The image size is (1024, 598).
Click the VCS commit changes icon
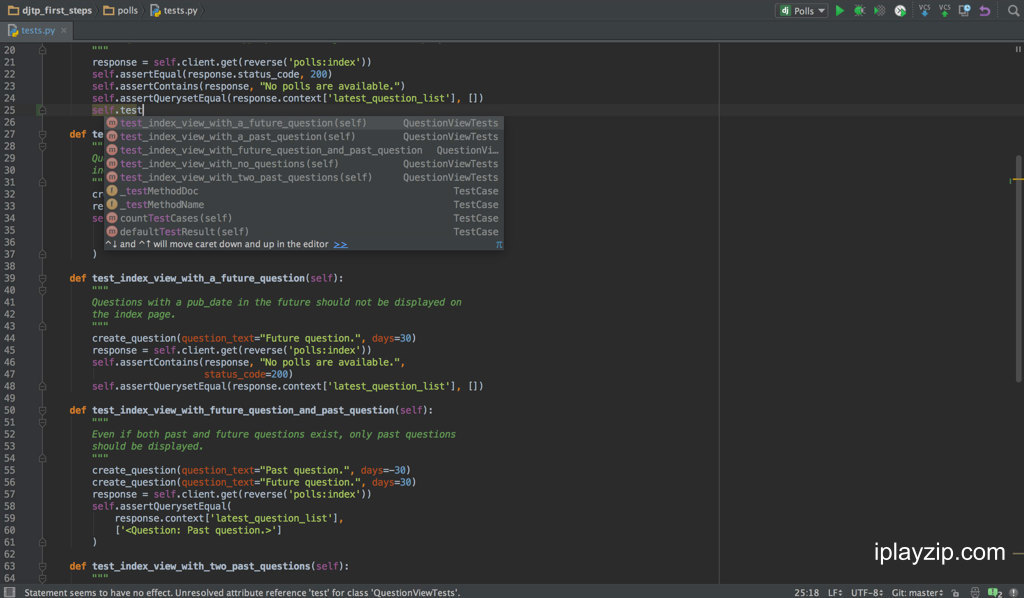click(x=944, y=10)
